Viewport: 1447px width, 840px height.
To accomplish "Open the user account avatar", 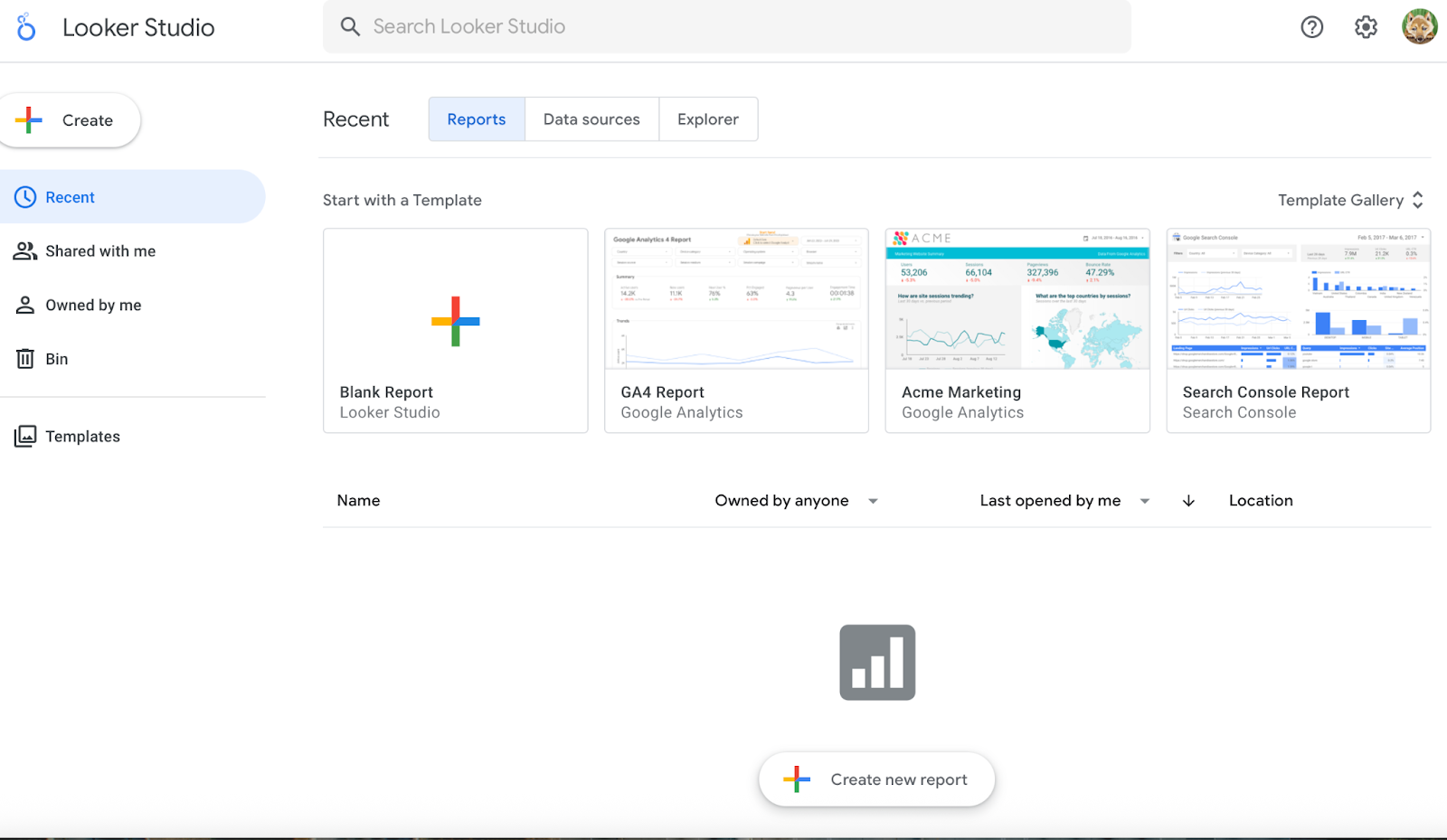I will (1420, 27).
